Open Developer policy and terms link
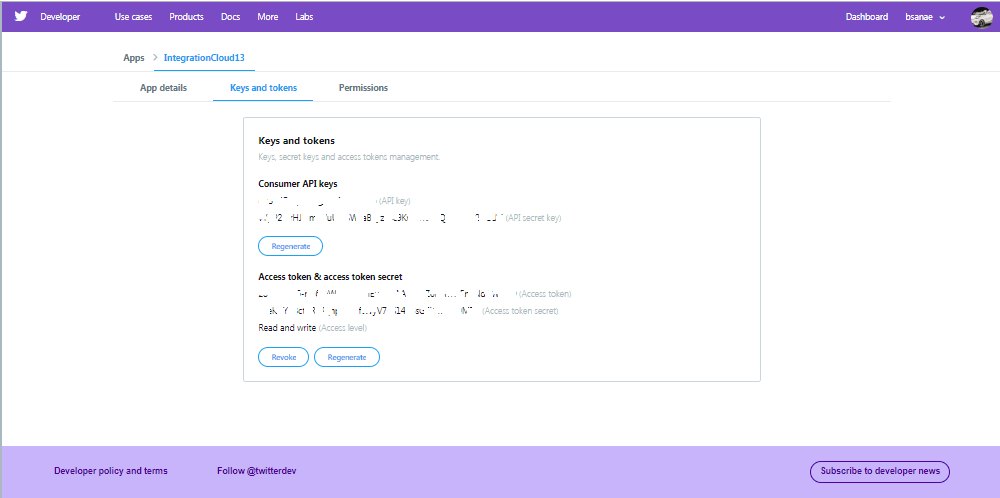 click(111, 471)
